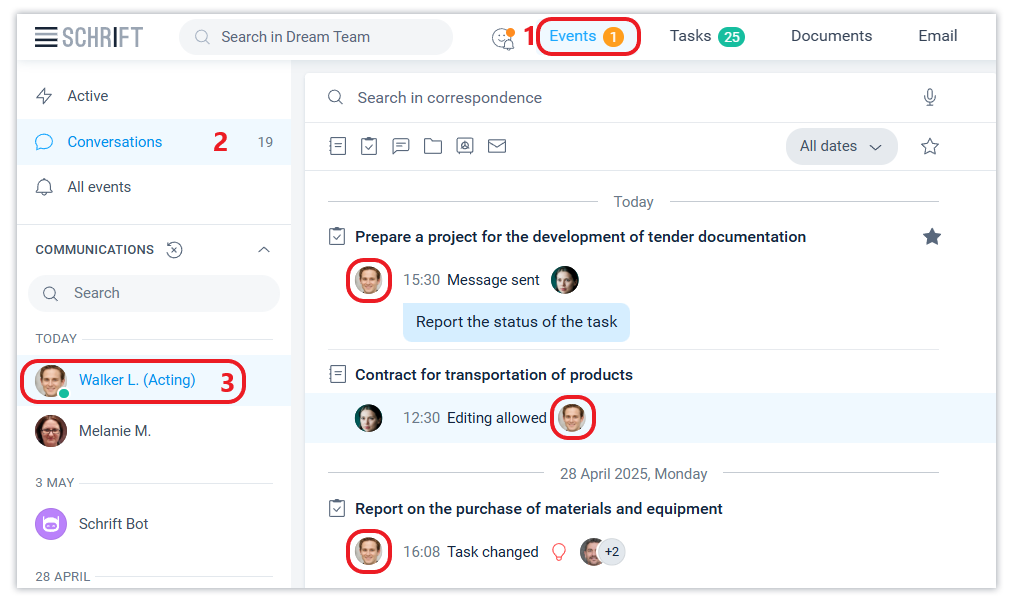Open the hamburger main menu
Image resolution: width=1013 pixels, height=602 pixels.
[x=46, y=37]
